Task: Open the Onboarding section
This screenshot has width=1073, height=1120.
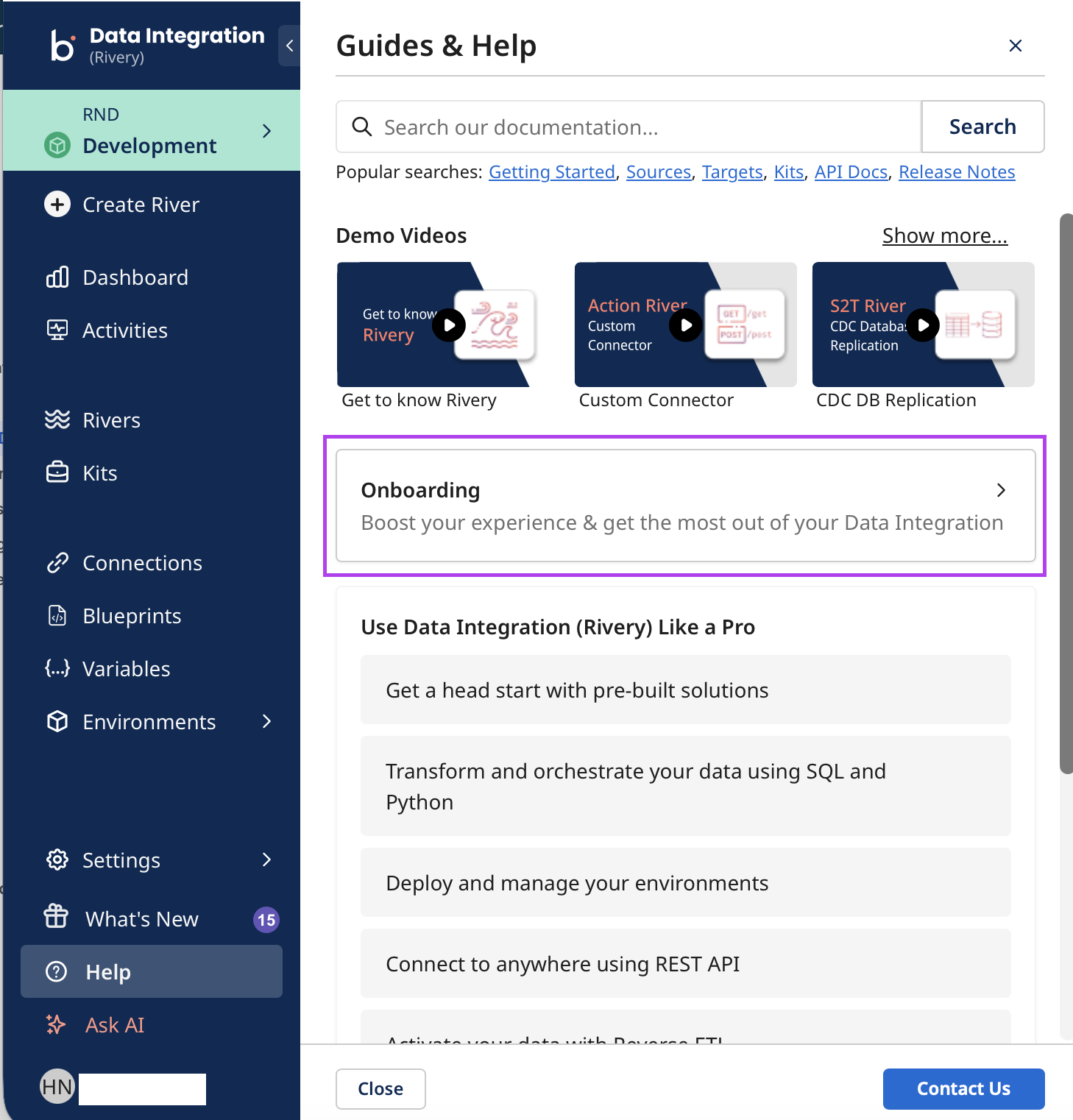Action: (x=685, y=506)
